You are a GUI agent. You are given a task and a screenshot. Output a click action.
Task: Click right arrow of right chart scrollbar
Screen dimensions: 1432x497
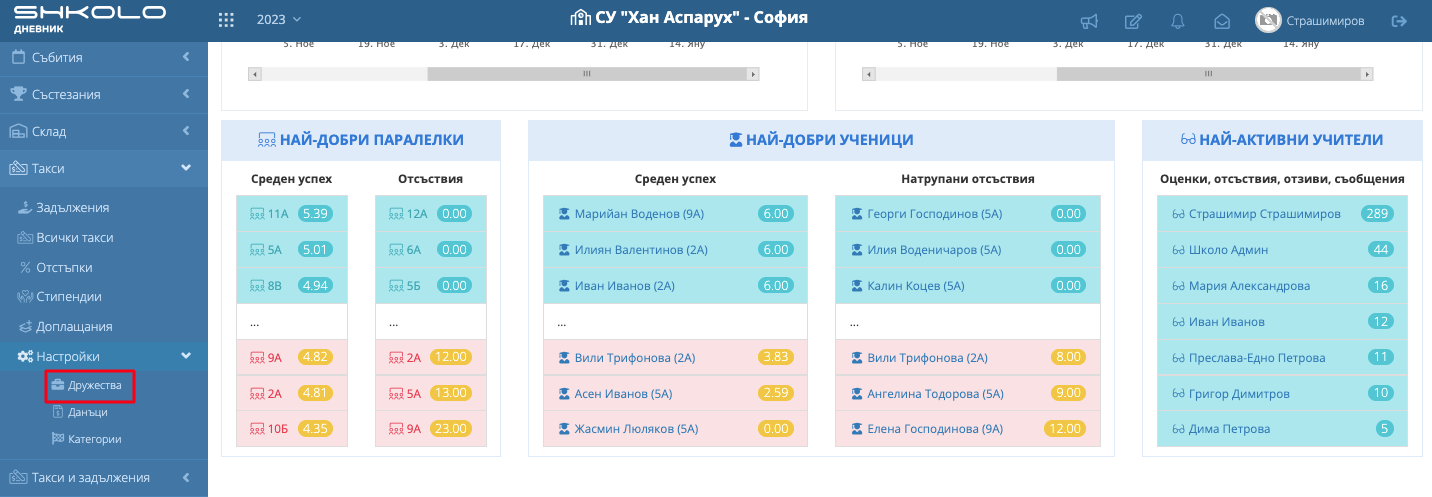[1367, 74]
